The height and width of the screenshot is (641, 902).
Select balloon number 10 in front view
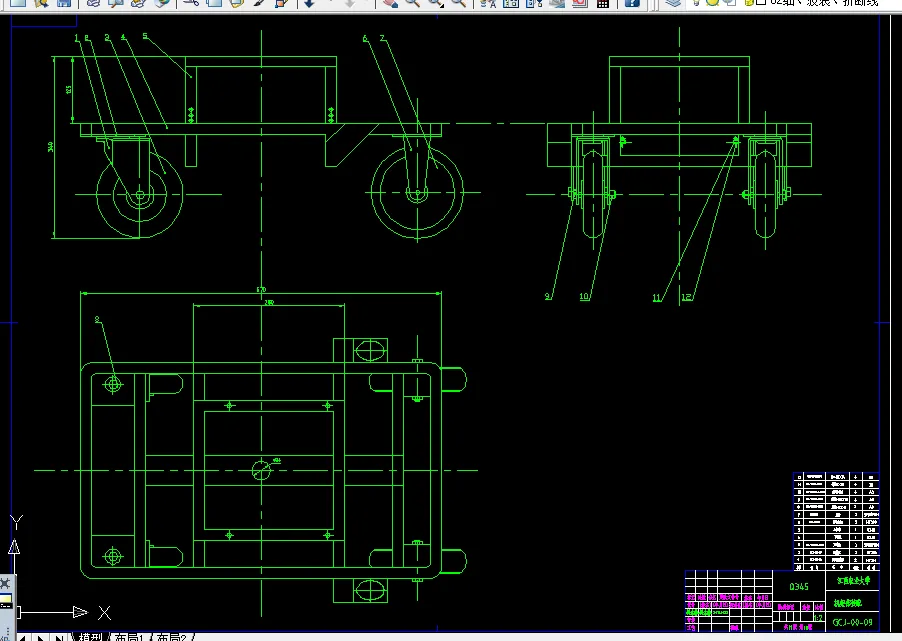pyautogui.click(x=584, y=296)
